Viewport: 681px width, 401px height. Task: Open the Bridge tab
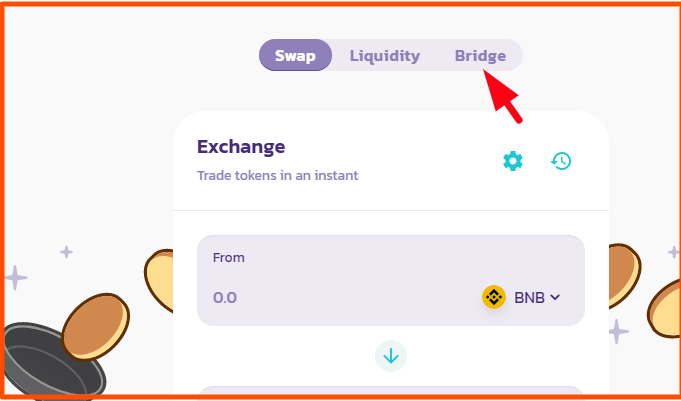coord(480,56)
